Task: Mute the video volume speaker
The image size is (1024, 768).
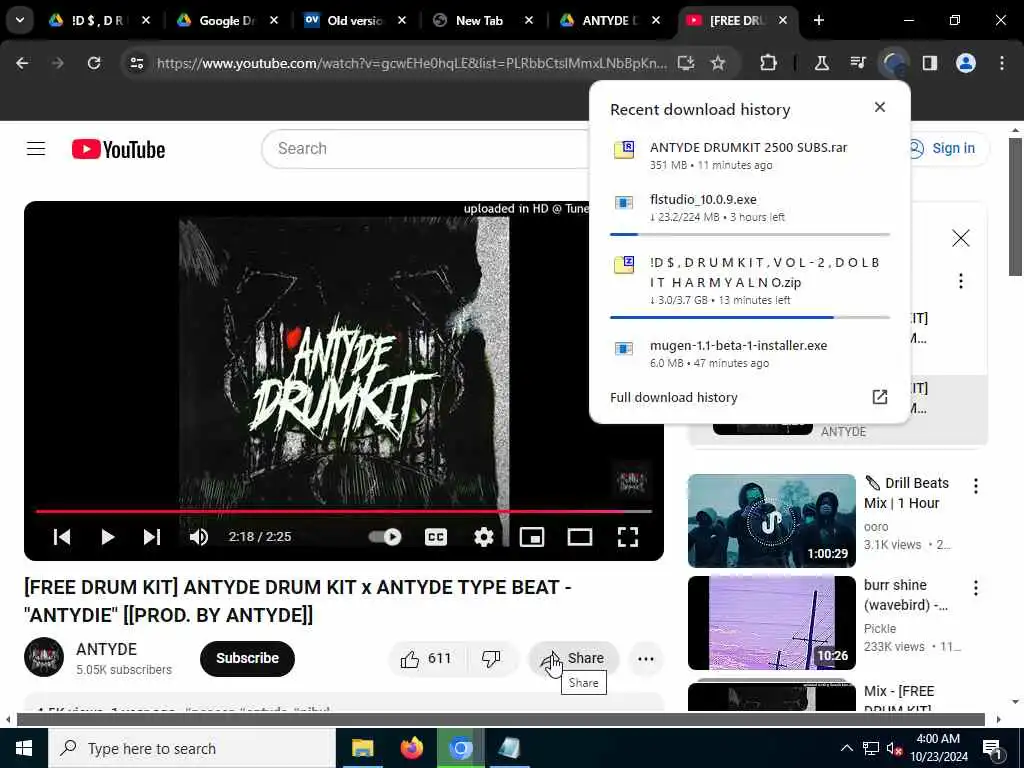Action: click(x=199, y=537)
